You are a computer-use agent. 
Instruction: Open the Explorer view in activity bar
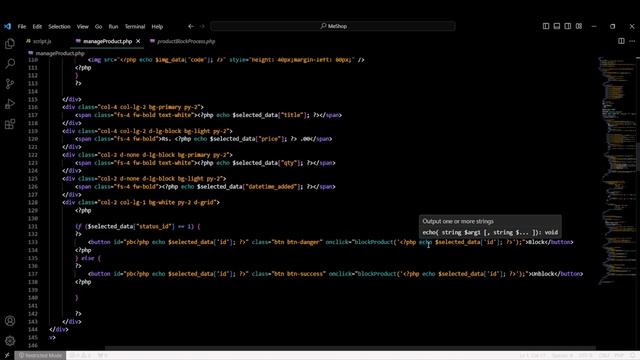(x=10, y=44)
